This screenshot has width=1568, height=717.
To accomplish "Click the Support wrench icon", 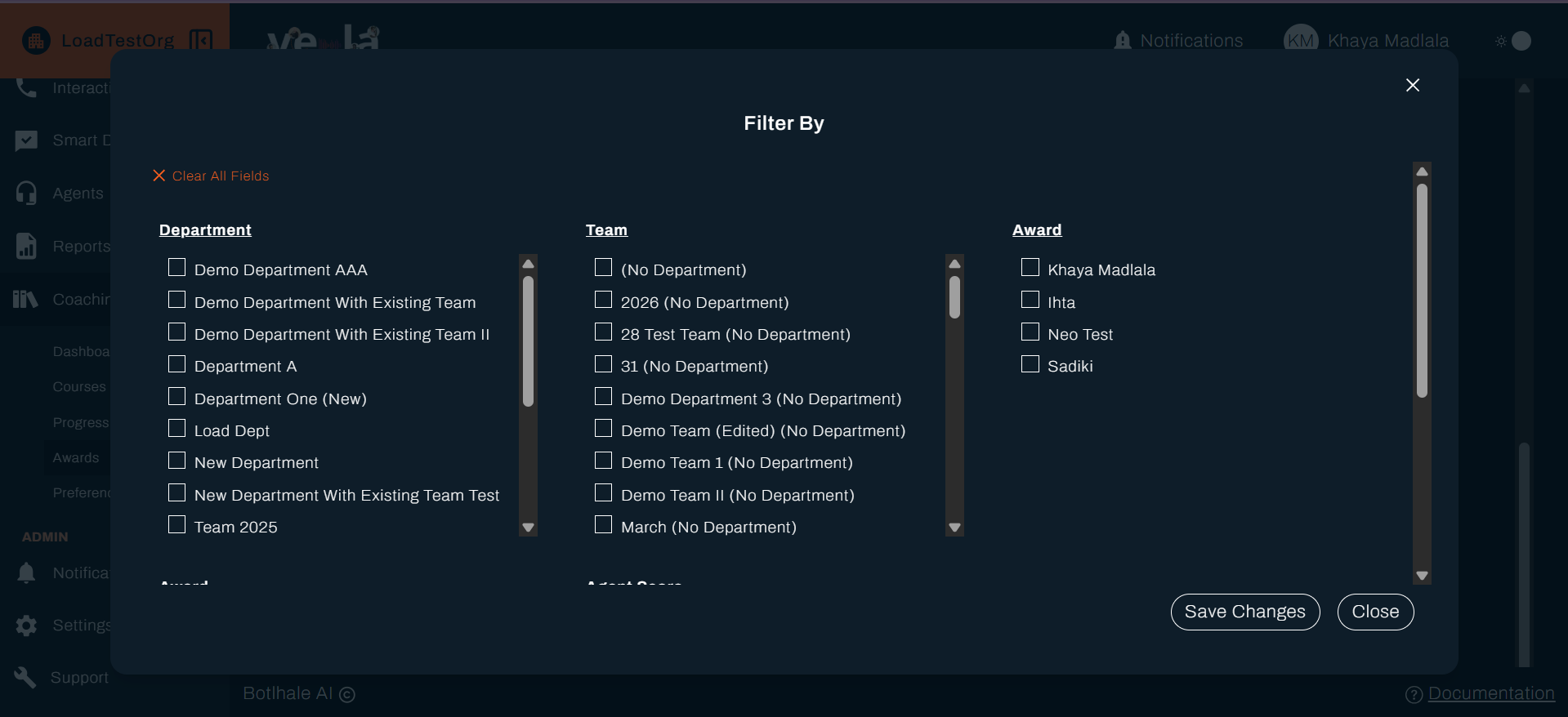I will 26,677.
